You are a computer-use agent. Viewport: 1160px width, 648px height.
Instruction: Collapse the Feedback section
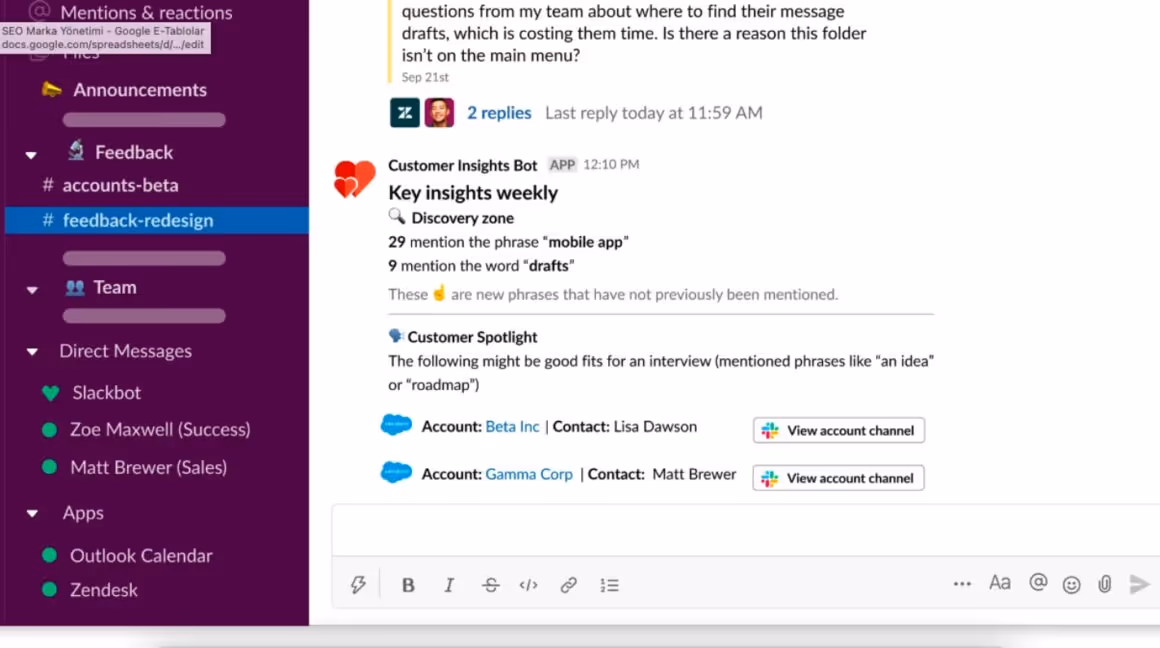point(31,155)
